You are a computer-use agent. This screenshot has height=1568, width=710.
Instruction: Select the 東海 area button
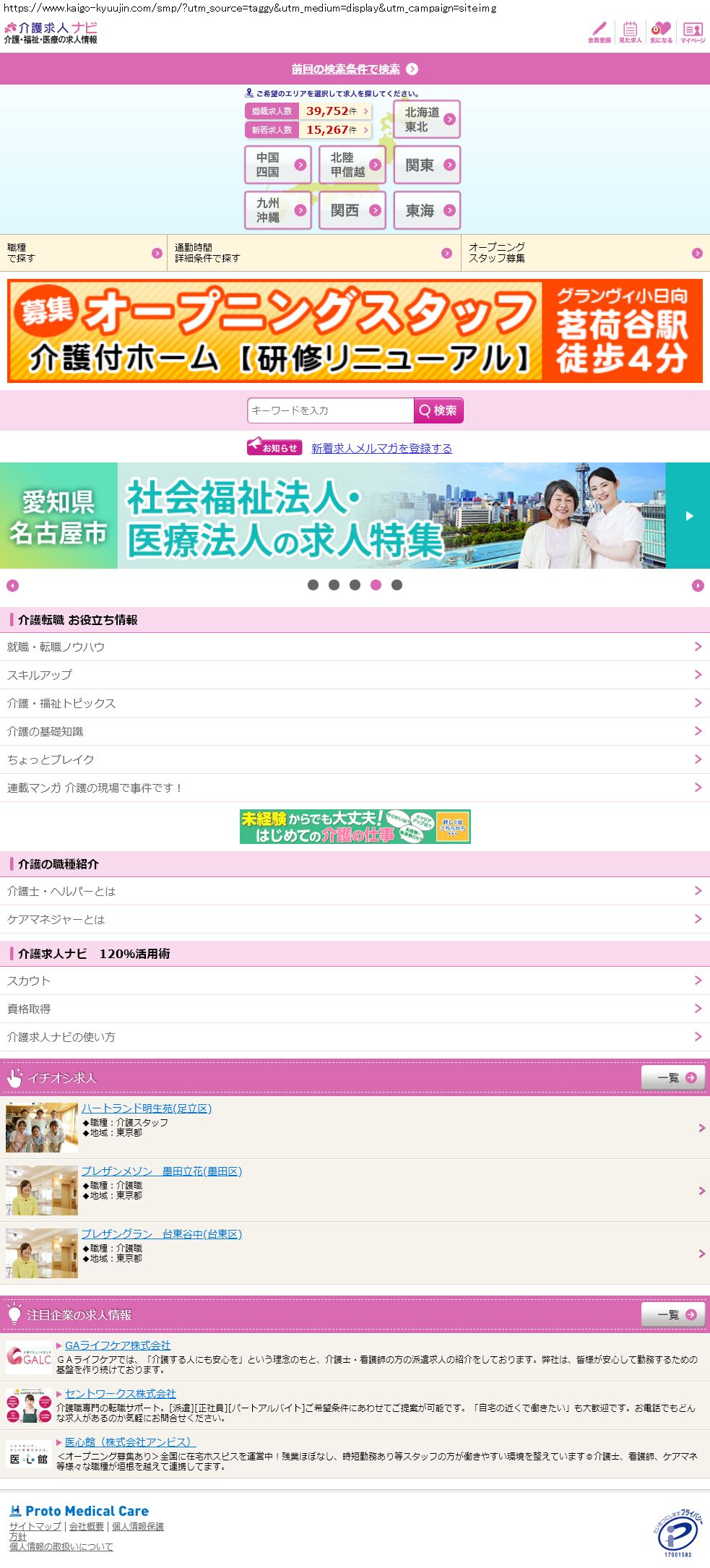427,210
